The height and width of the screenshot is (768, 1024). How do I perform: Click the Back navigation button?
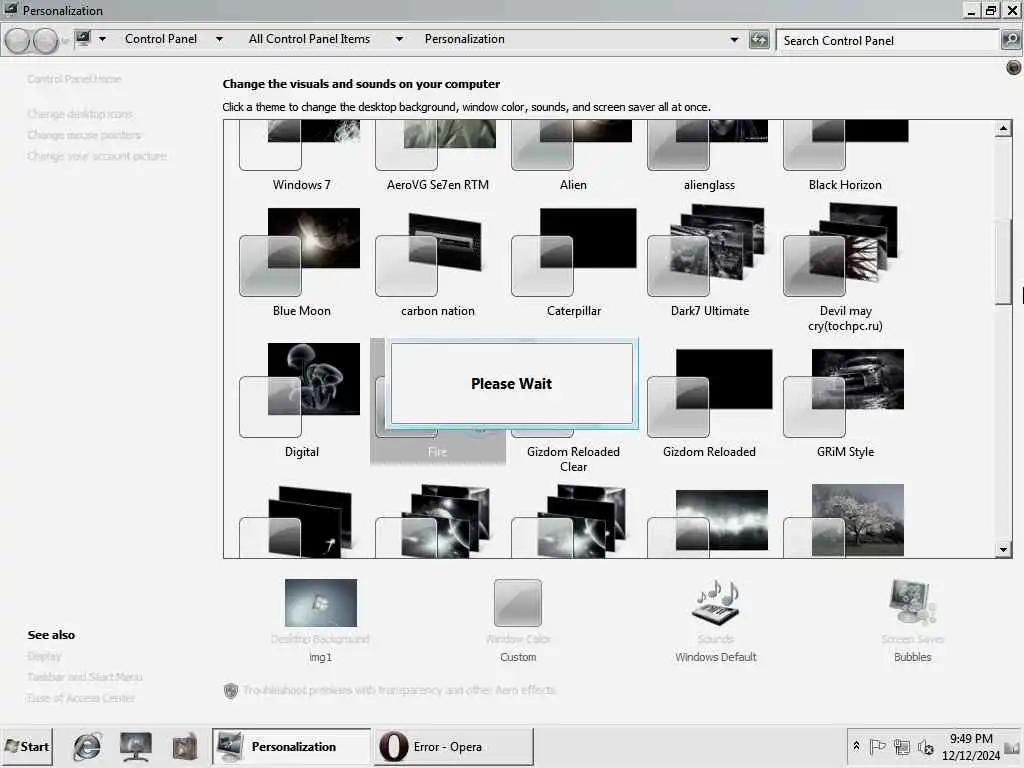point(18,40)
